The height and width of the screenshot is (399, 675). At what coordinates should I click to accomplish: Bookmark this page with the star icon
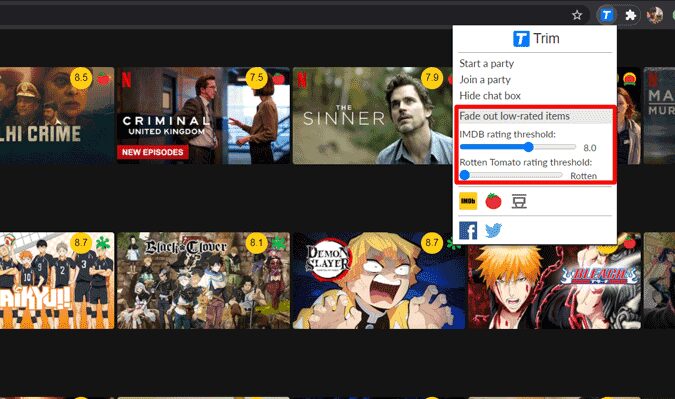(x=577, y=16)
